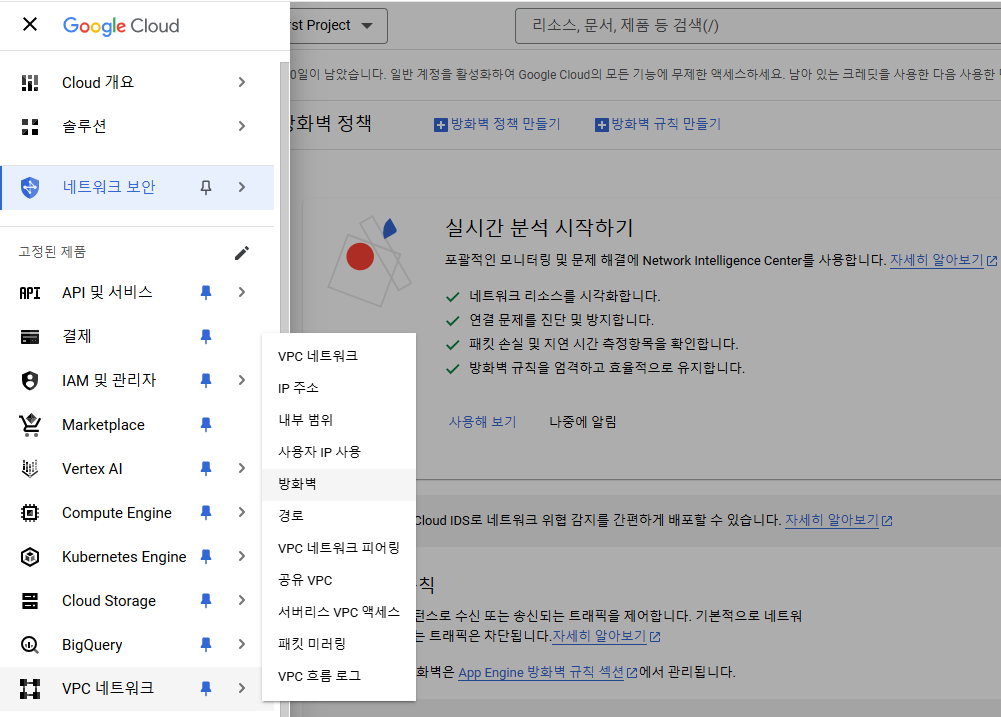Unpin Compute Engine
The width and height of the screenshot is (1001, 717).
click(206, 513)
